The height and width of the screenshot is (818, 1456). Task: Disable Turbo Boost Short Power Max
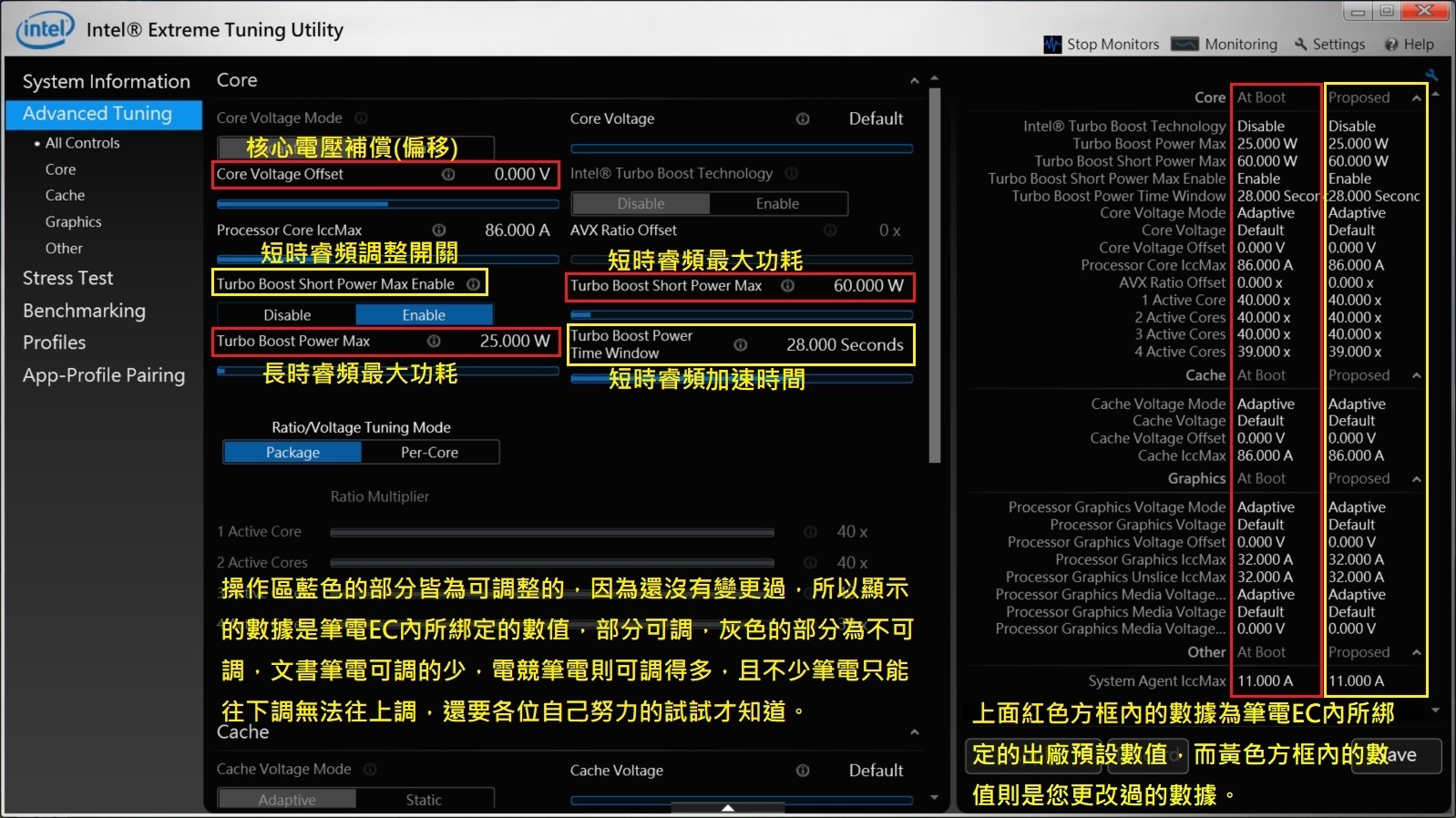point(287,315)
